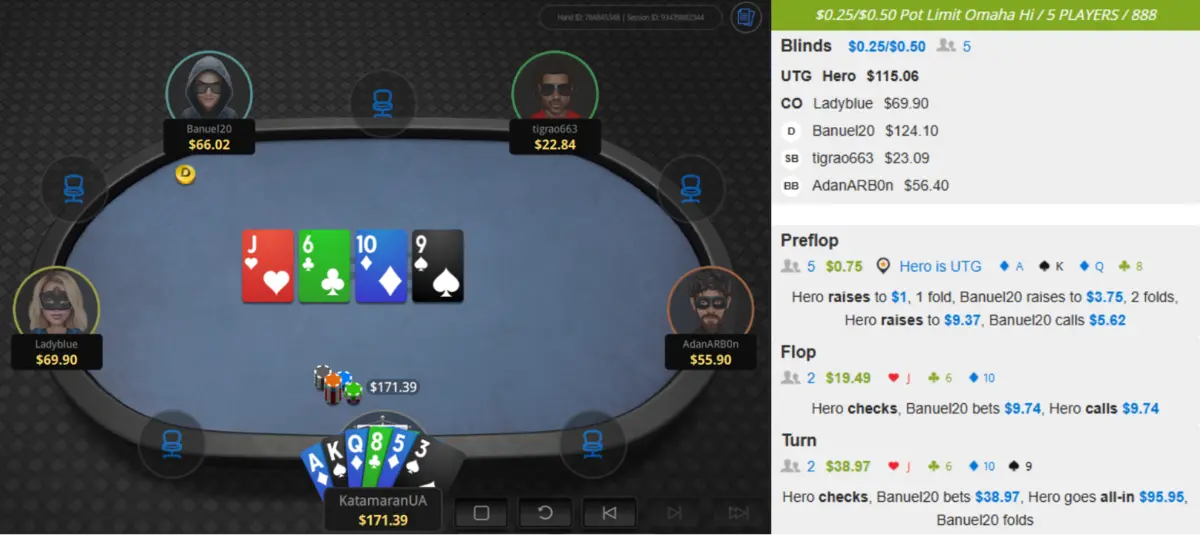Image resolution: width=1200 pixels, height=535 pixels.
Task: Click the stop replay button
Action: tap(481, 513)
